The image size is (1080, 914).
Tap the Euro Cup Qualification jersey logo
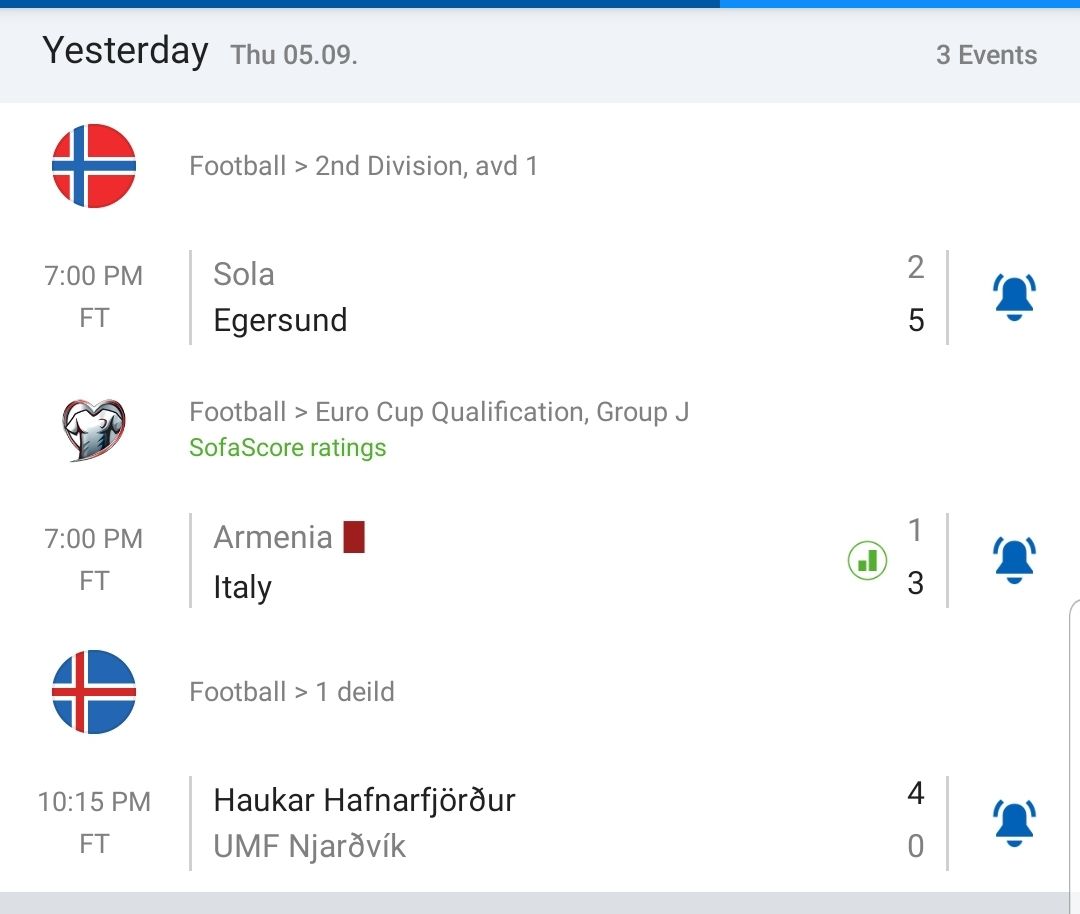coord(94,429)
